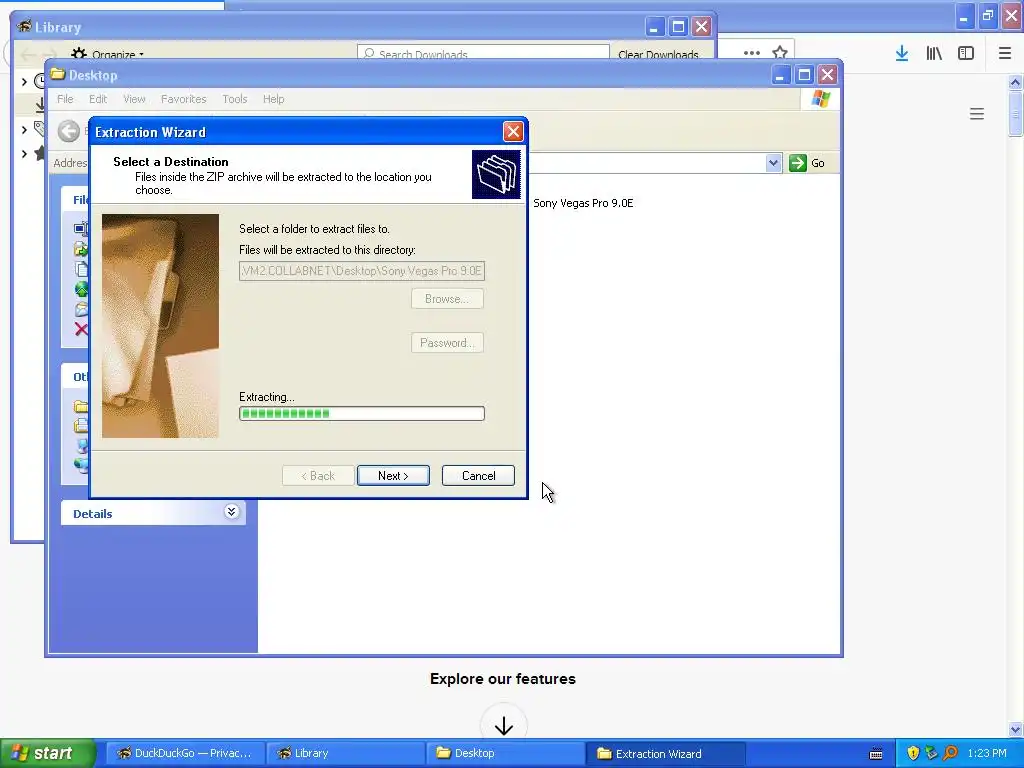This screenshot has width=1024, height=768.
Task: Click Search Downloads field in Library
Action: [483, 54]
